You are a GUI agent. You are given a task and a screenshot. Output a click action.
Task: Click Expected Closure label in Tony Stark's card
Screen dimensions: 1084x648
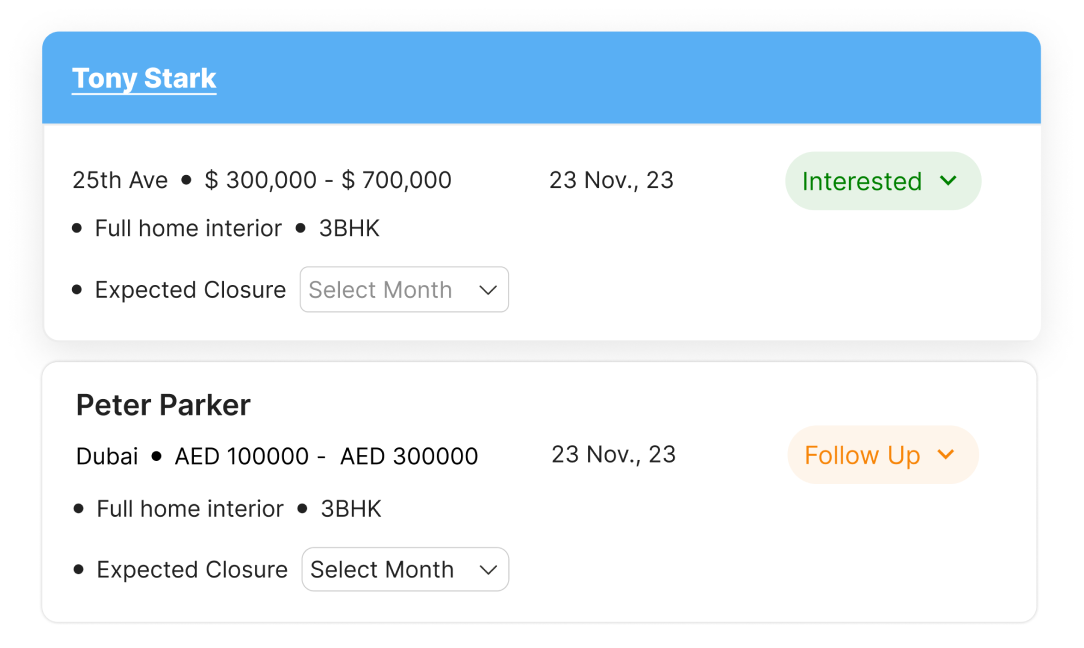coord(190,290)
